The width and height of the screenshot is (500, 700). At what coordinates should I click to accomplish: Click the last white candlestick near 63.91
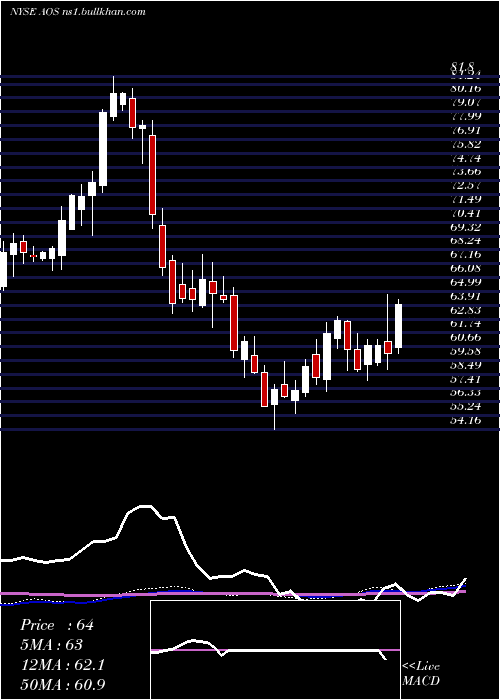coord(399,326)
